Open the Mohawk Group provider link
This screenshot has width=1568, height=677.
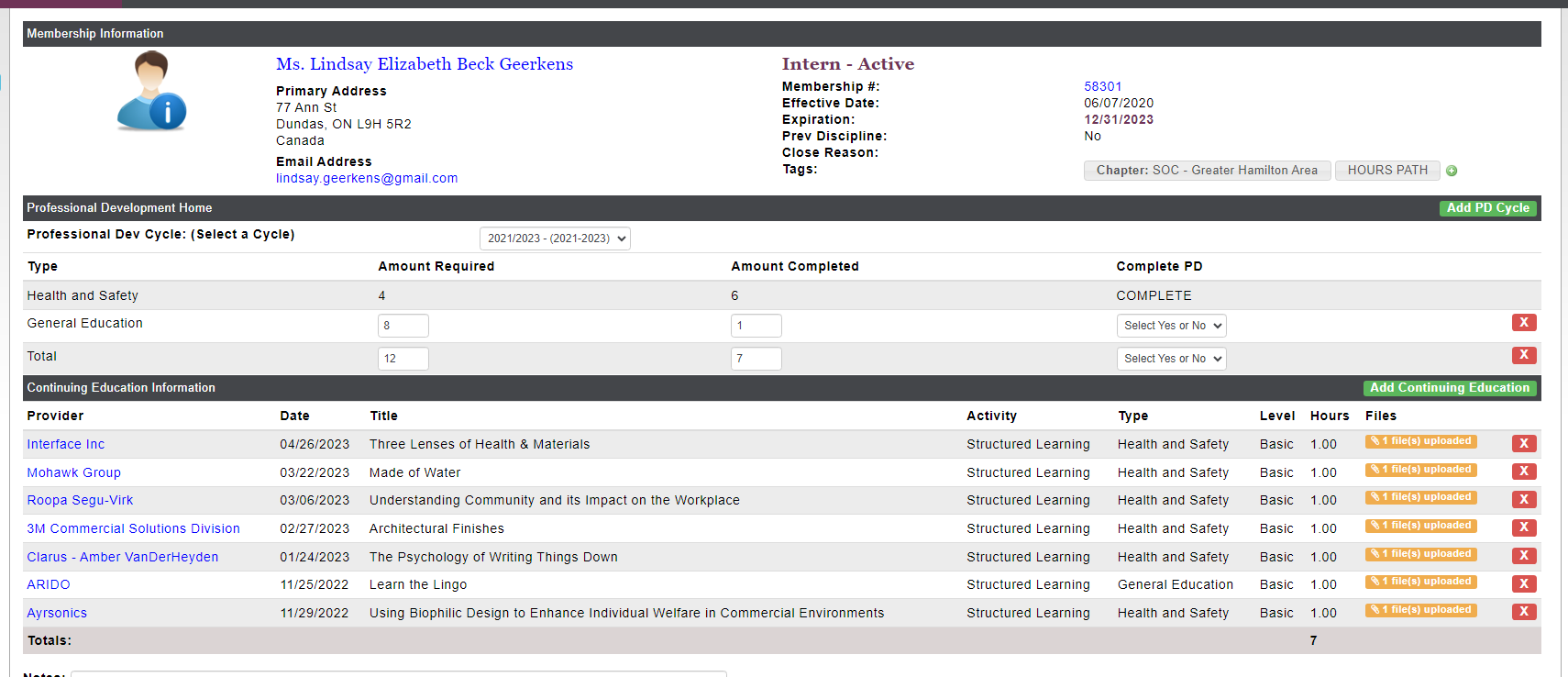[73, 472]
